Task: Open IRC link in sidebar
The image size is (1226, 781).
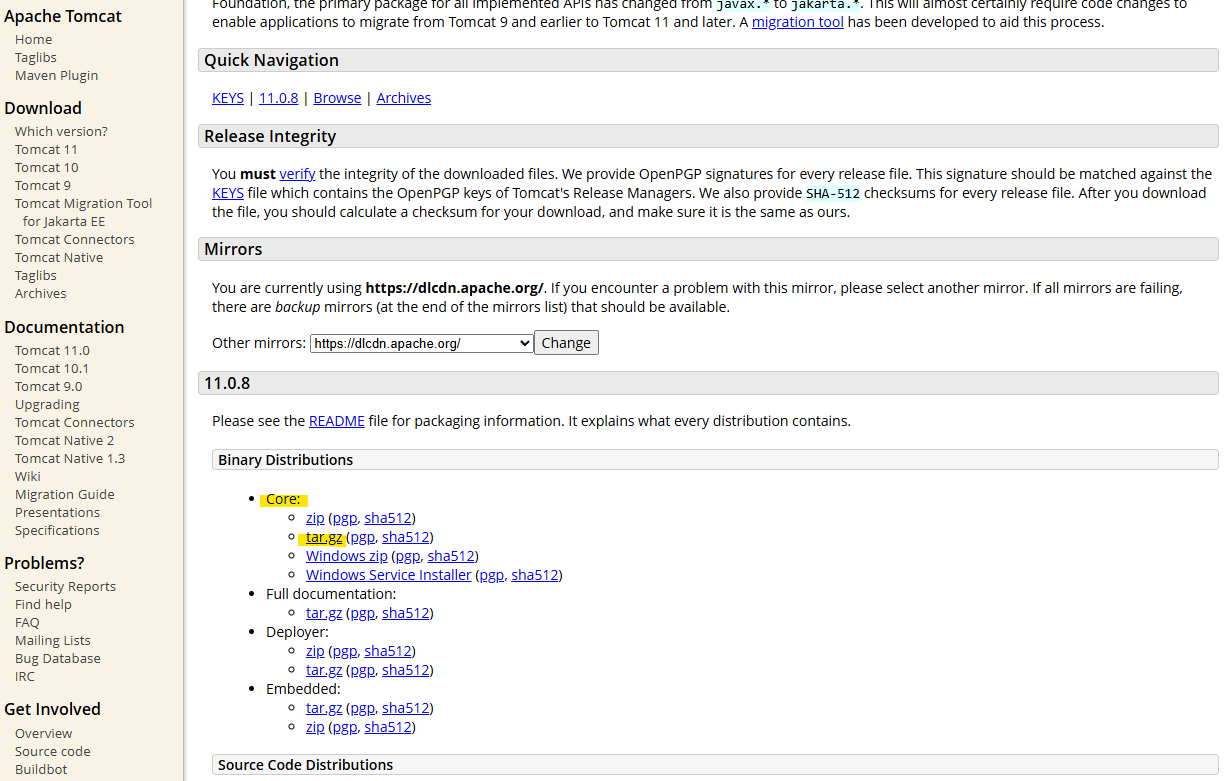Action: point(25,676)
